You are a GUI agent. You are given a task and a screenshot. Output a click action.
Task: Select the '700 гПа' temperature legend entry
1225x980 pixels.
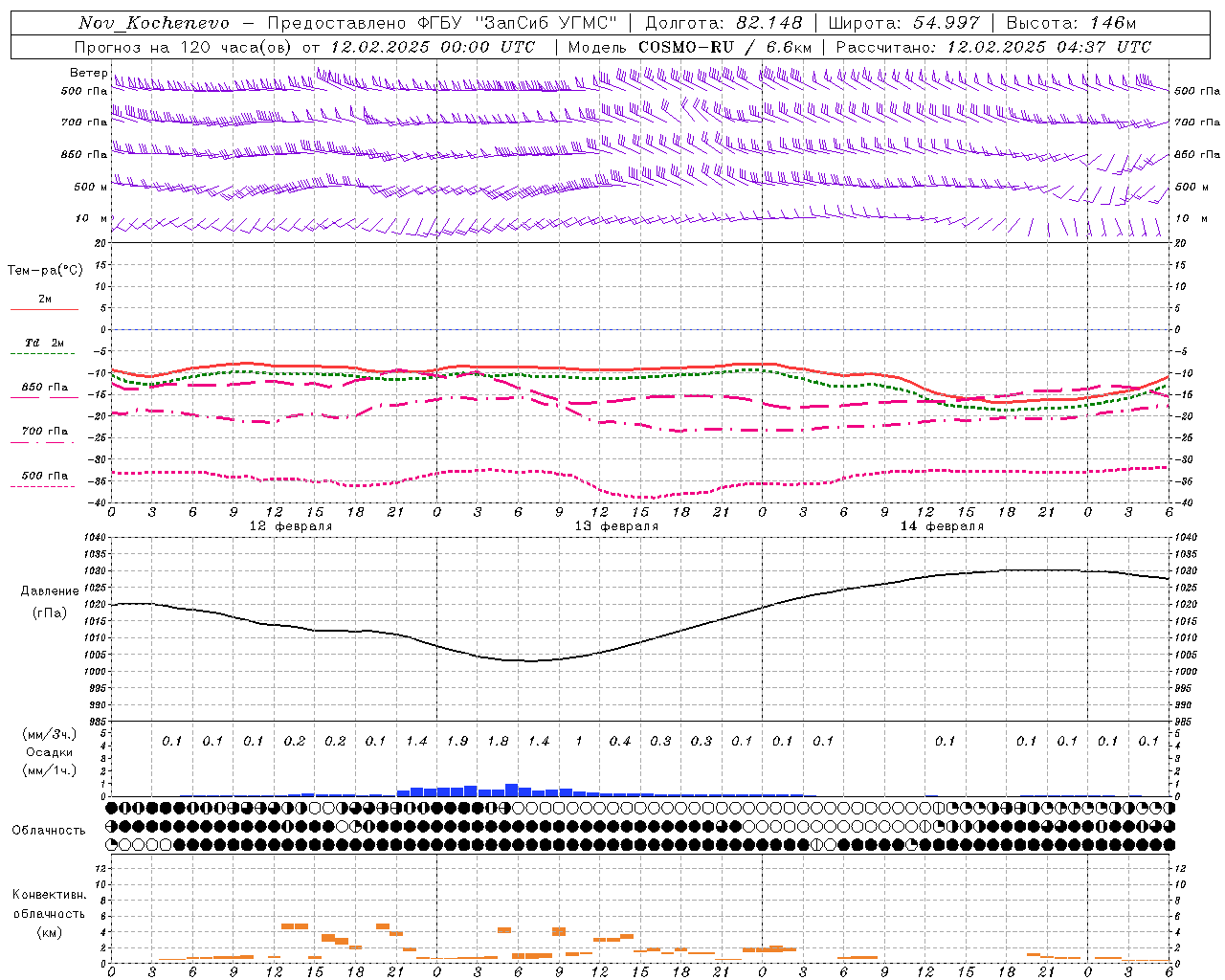pos(45,431)
